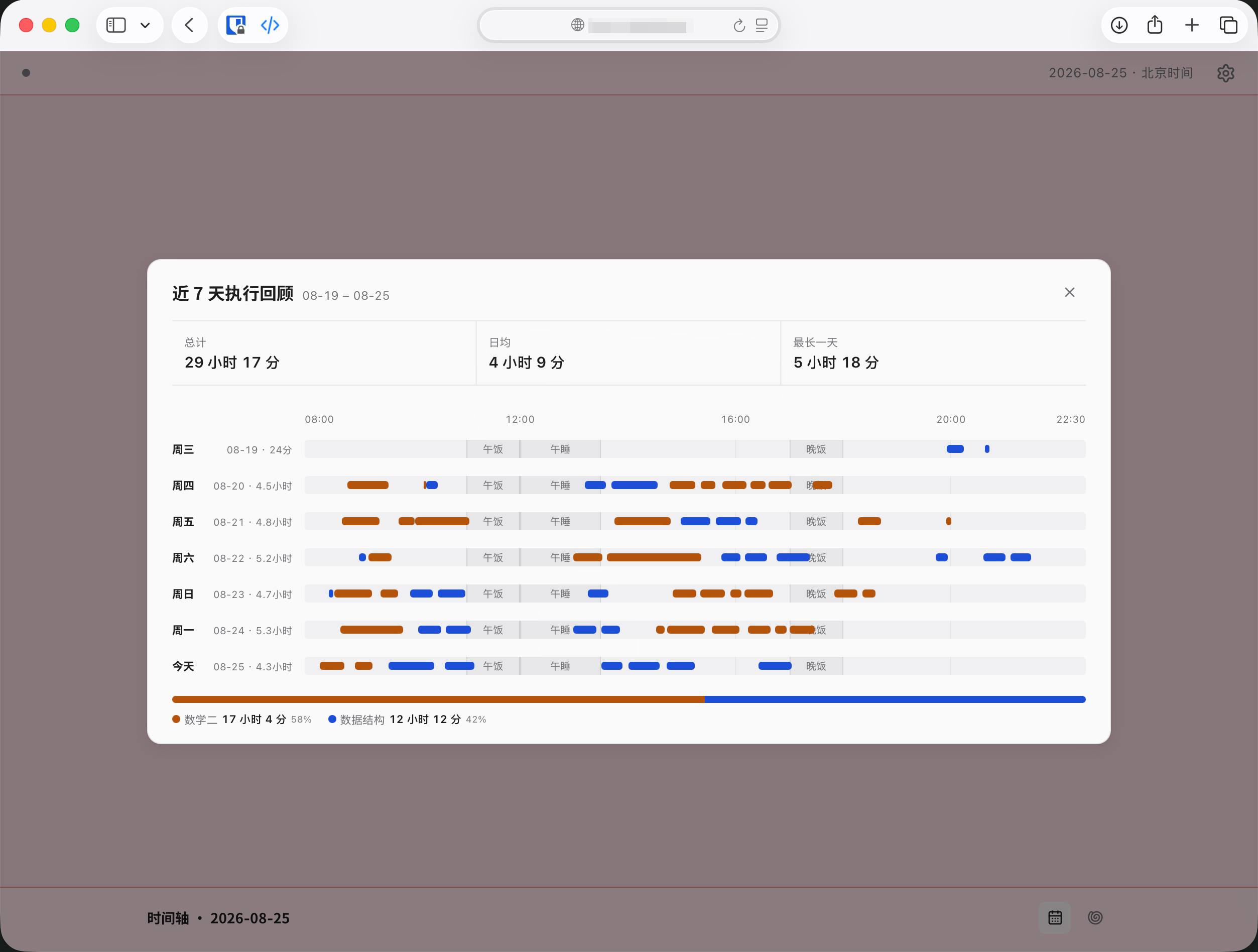The height and width of the screenshot is (952, 1258).
Task: Open browser downloads icon
Action: pos(1118,25)
